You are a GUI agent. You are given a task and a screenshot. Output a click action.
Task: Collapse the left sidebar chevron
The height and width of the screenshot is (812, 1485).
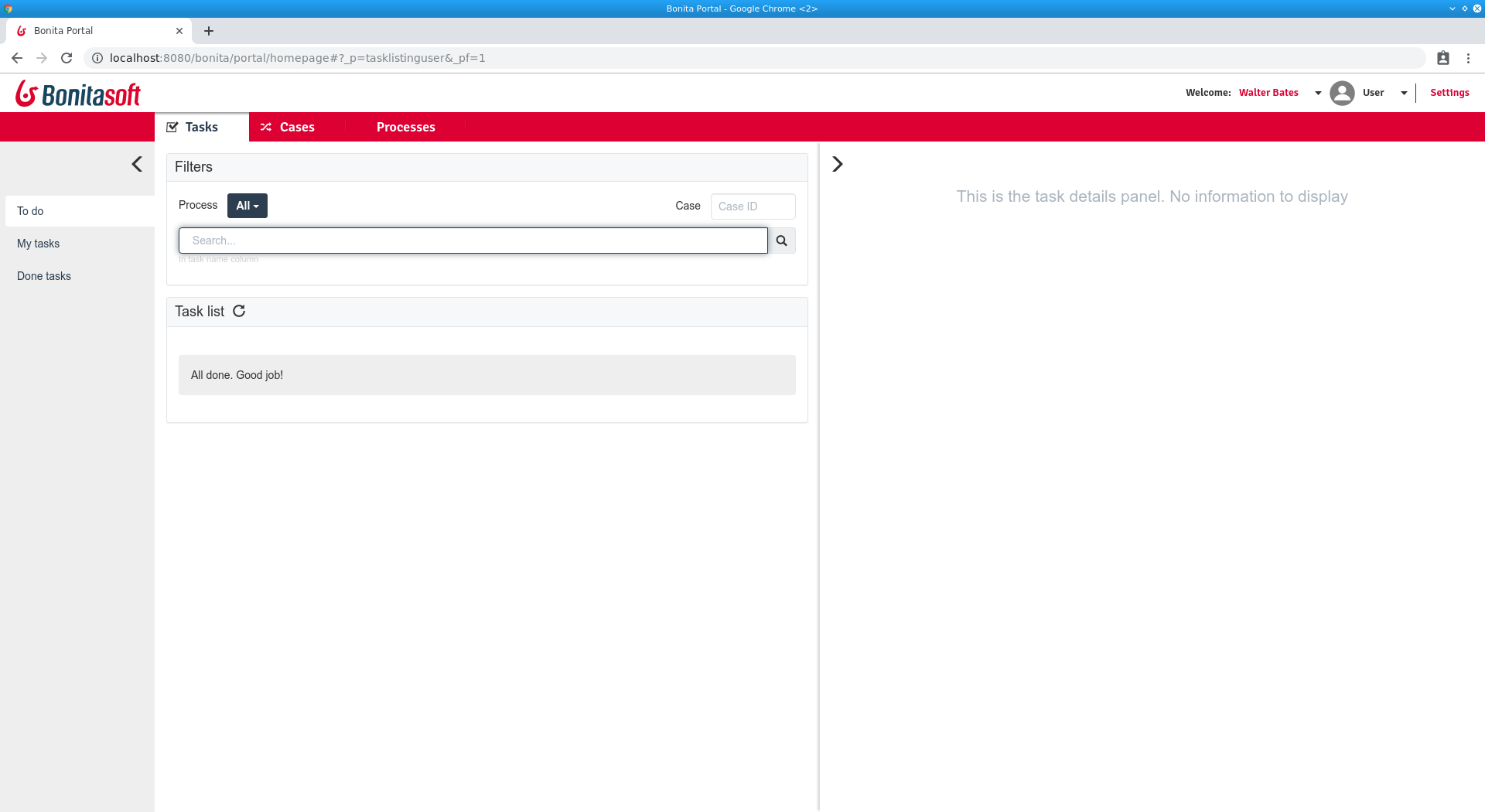point(137,164)
